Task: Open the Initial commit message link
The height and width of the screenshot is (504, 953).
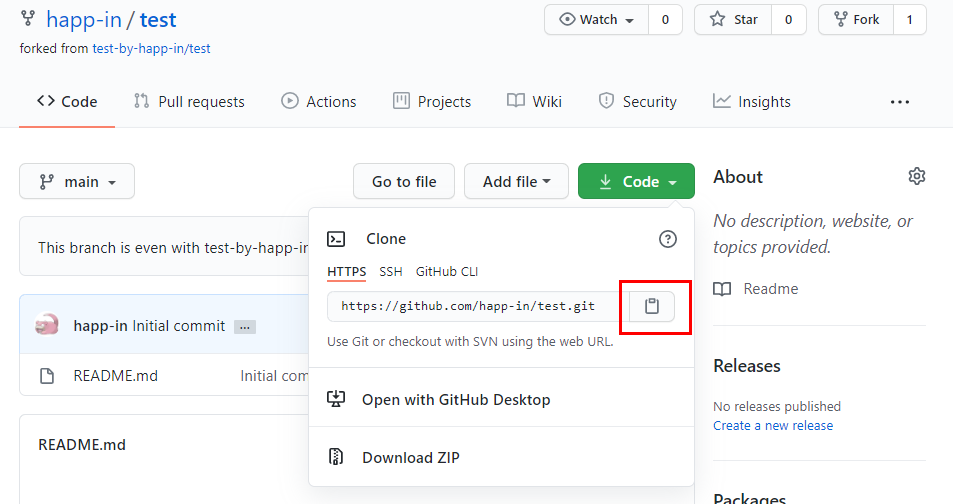Action: click(x=179, y=326)
